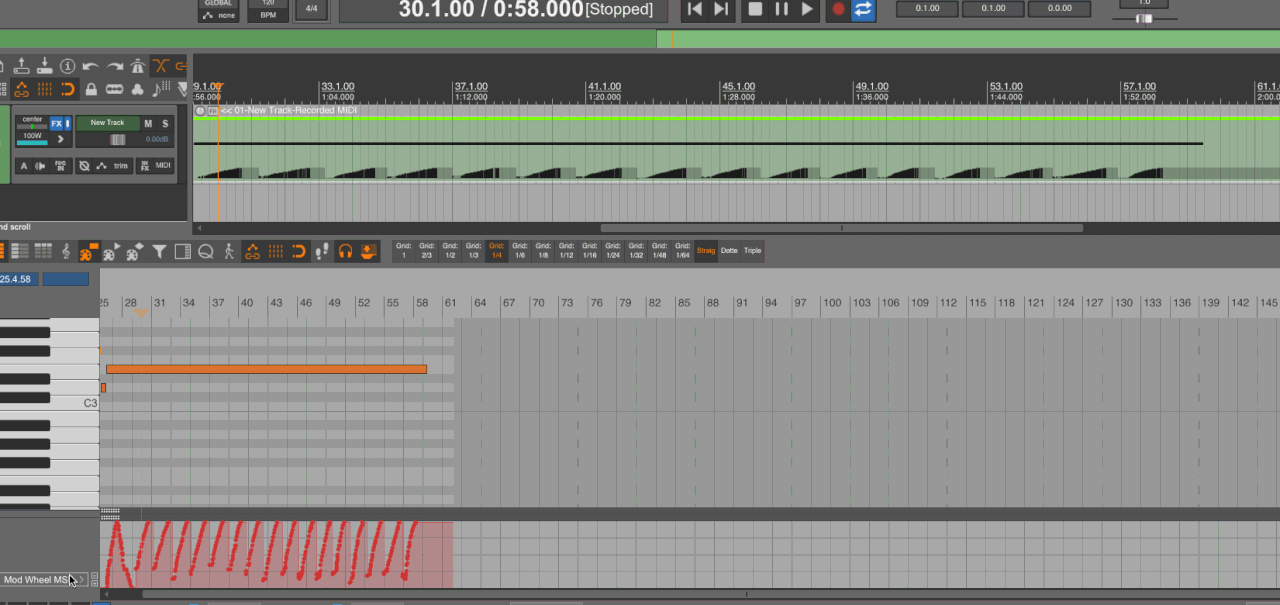Open the trim automation mode dropdown
The height and width of the screenshot is (605, 1280).
point(121,166)
